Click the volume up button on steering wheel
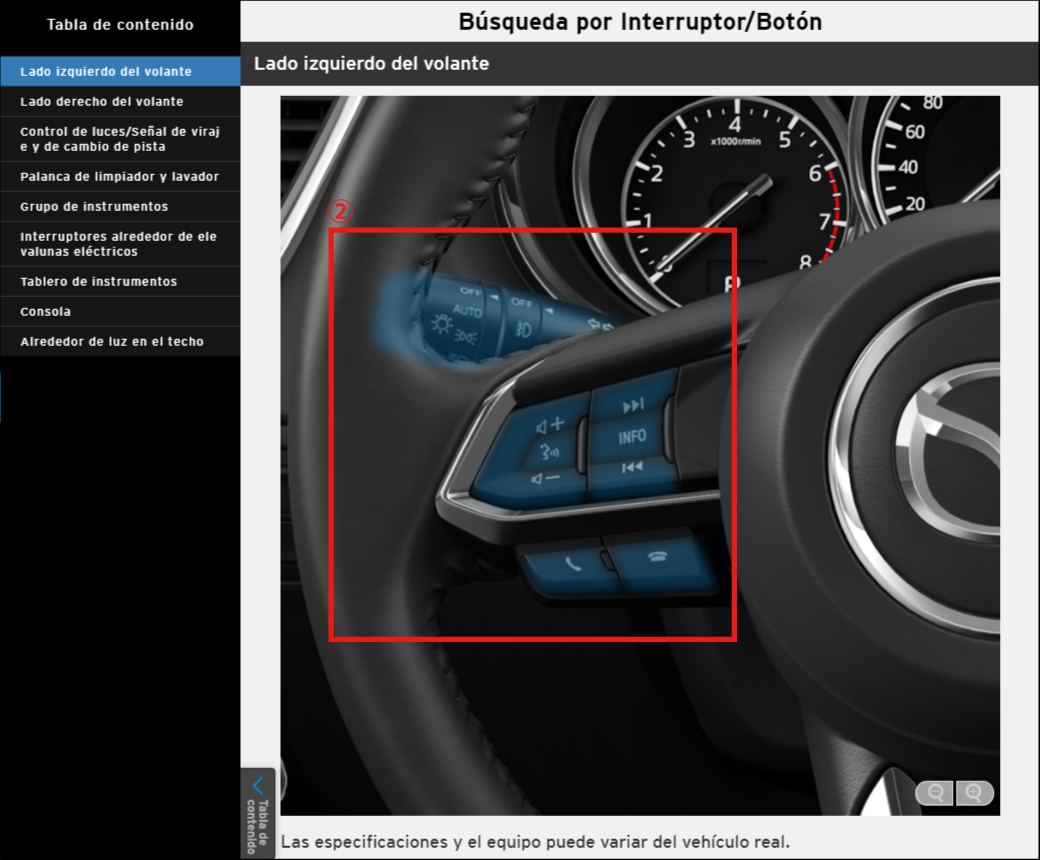The image size is (1040, 860). tap(550, 424)
